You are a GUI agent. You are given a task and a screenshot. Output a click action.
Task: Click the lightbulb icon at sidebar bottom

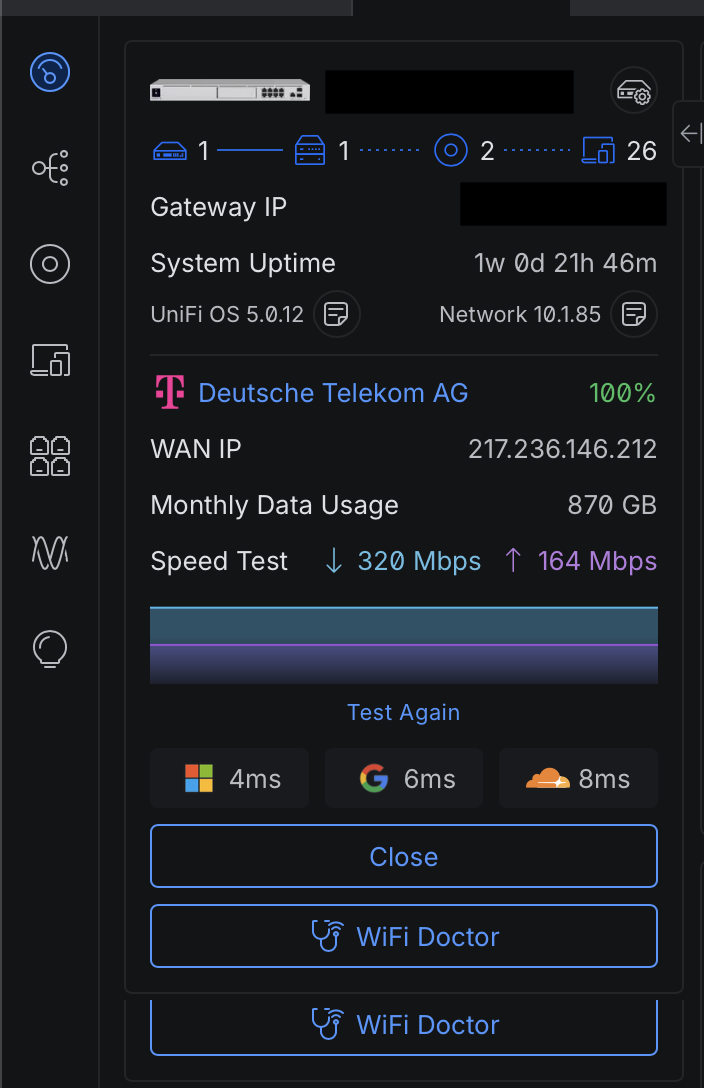(49, 647)
